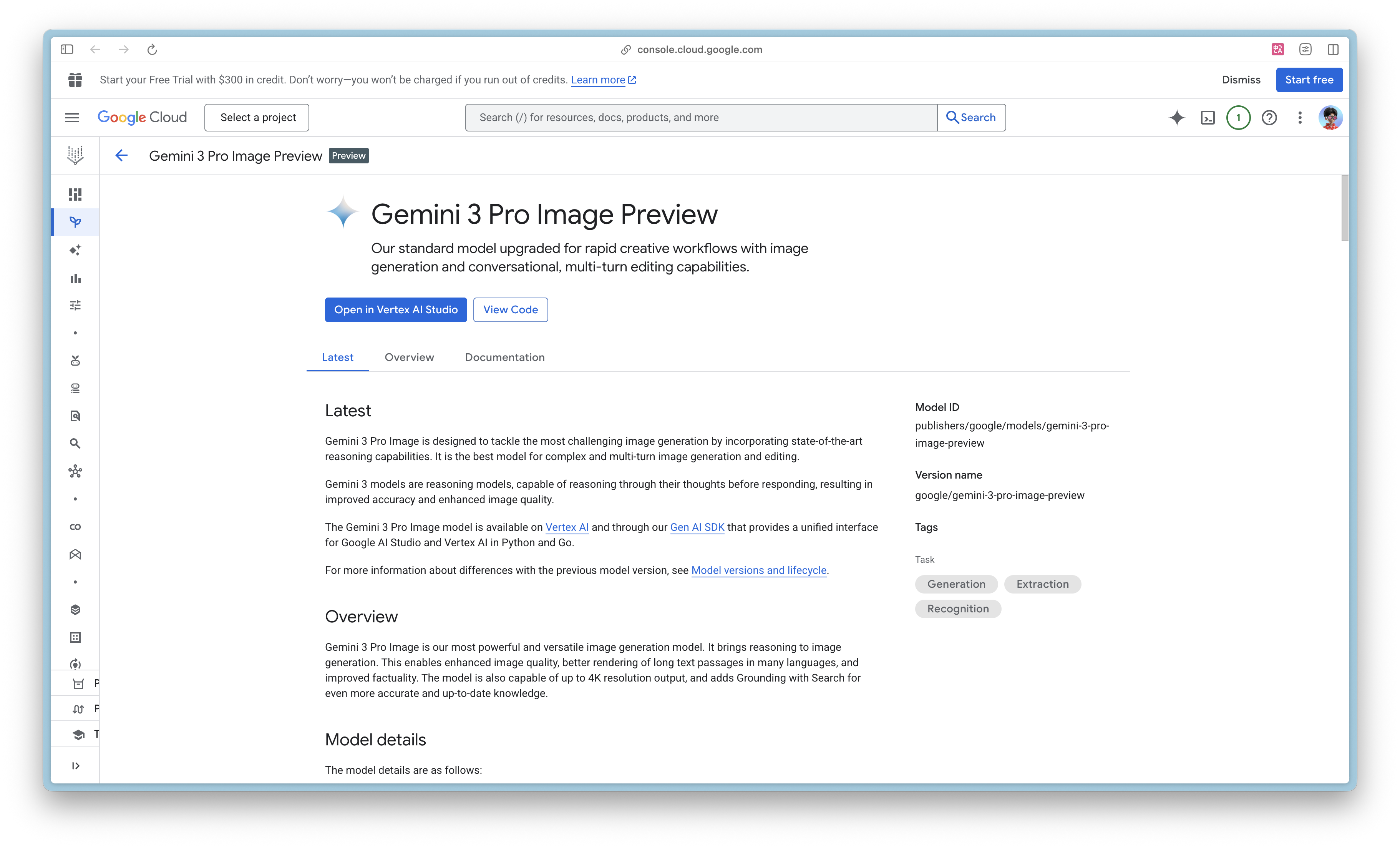Click the Recognition task tag

[958, 609]
